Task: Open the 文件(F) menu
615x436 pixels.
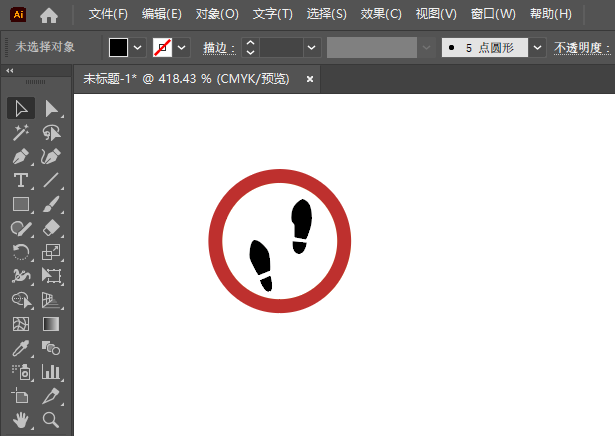Action: pos(108,15)
